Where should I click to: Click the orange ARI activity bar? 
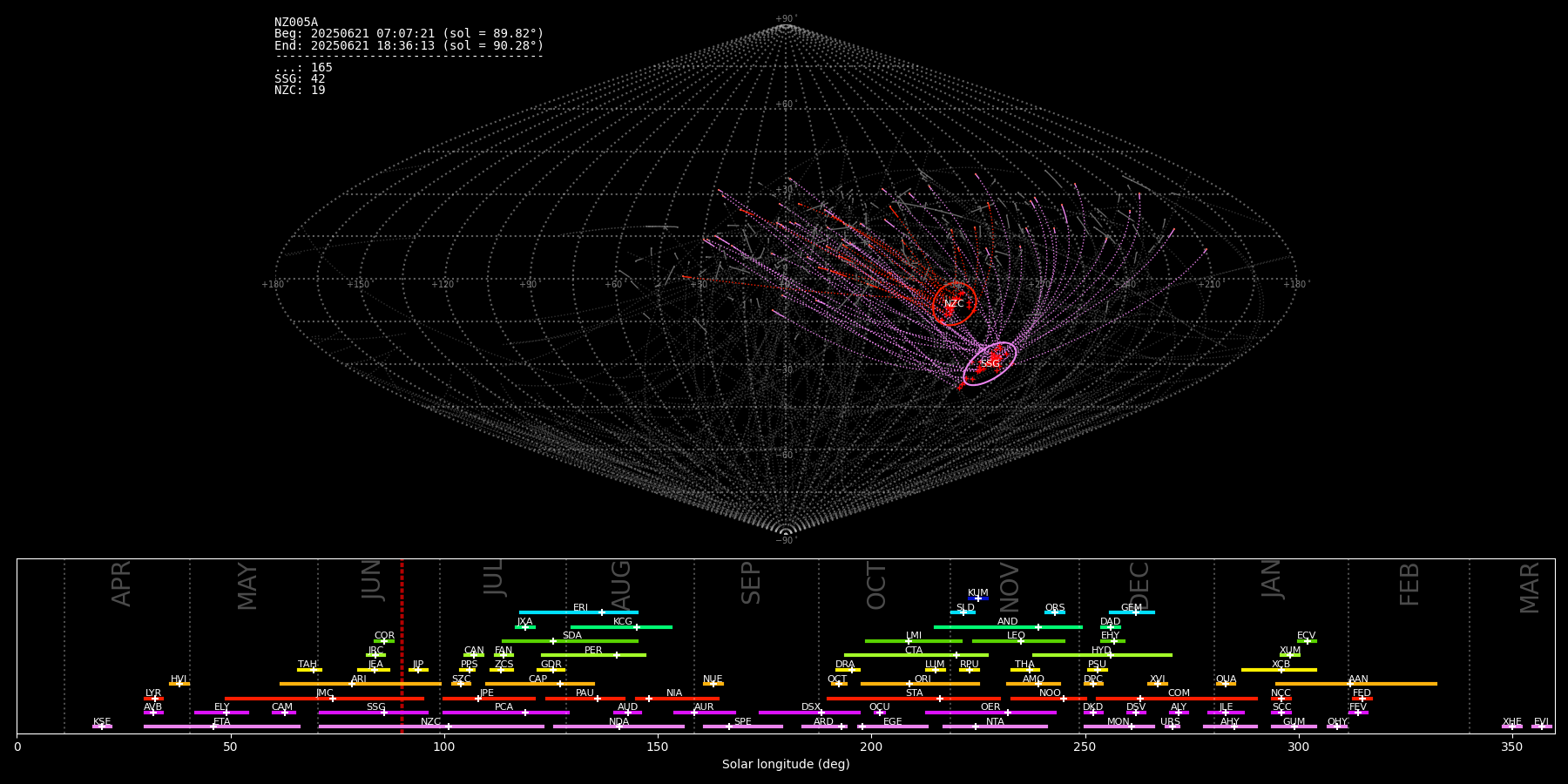tap(360, 684)
